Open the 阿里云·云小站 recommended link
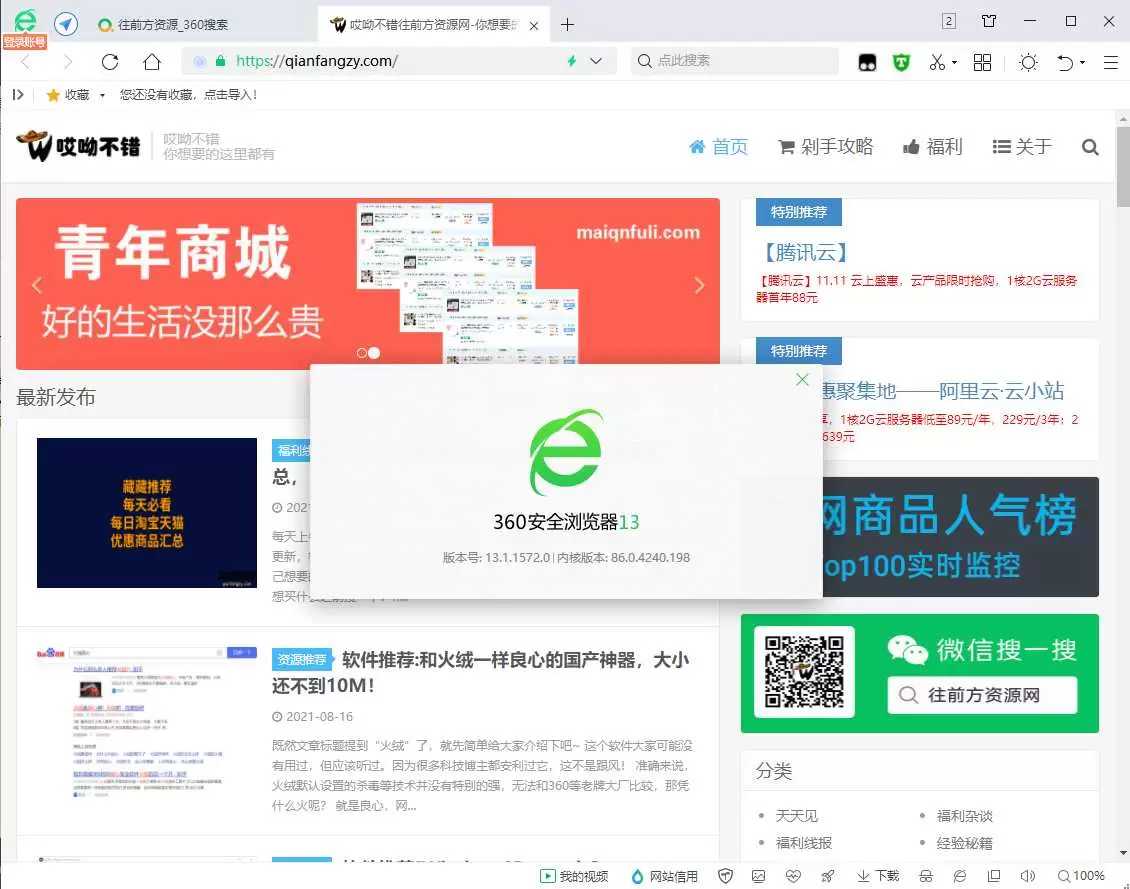This screenshot has height=889, width=1130. pyautogui.click(x=943, y=391)
